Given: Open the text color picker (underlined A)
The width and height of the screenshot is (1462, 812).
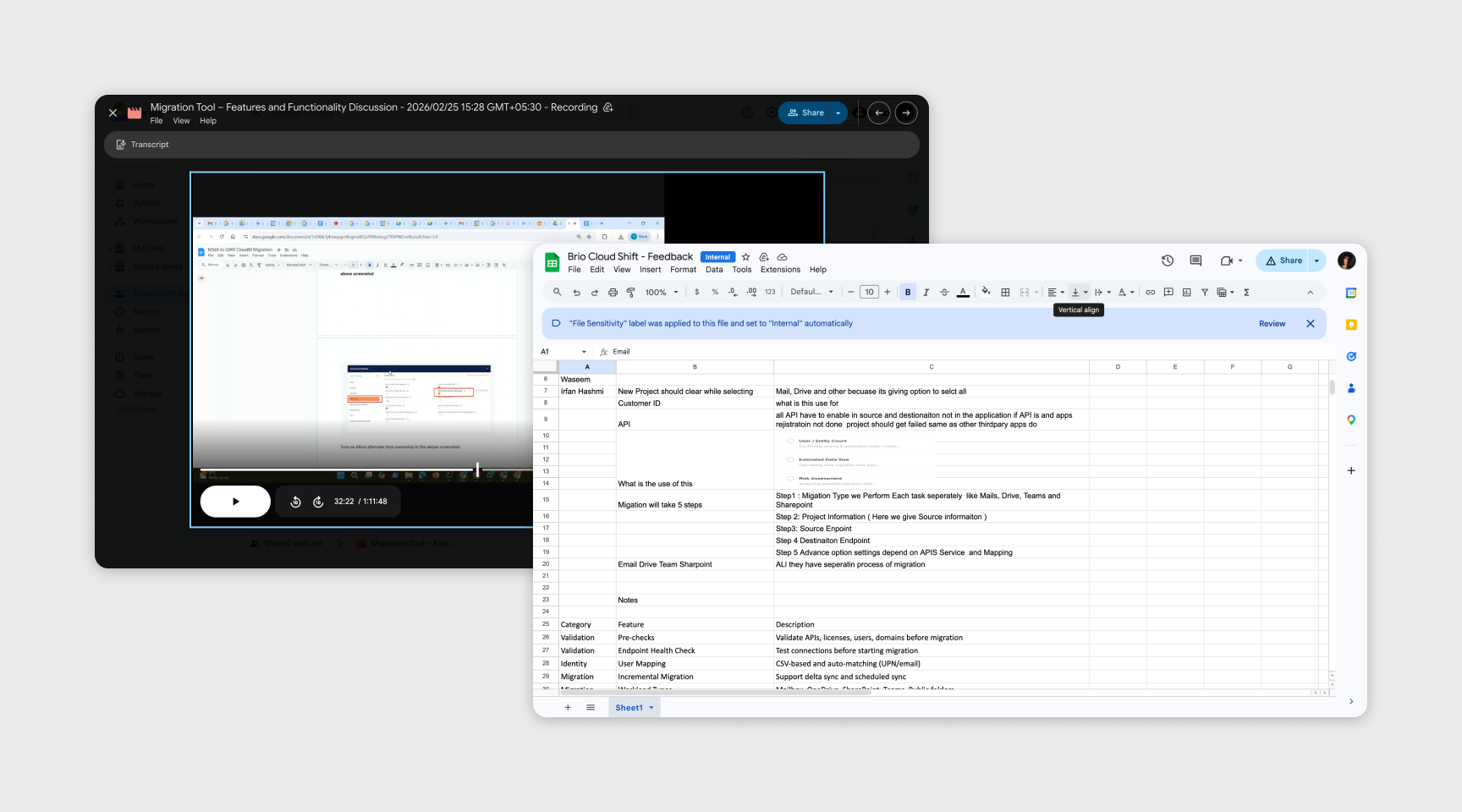Looking at the screenshot, I should click(x=963, y=293).
